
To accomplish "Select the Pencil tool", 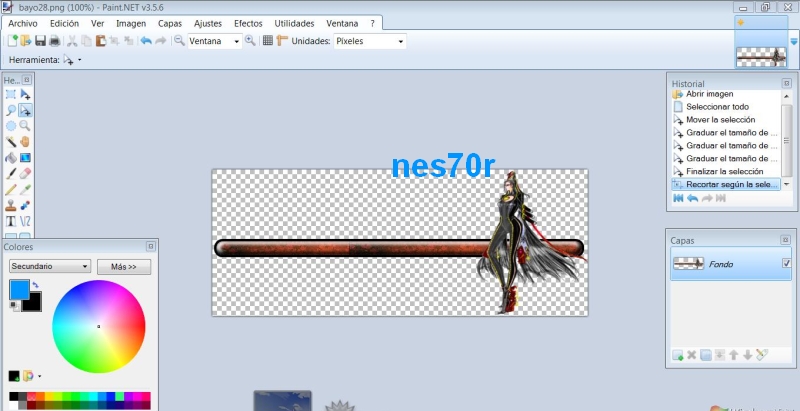I will 11,190.
